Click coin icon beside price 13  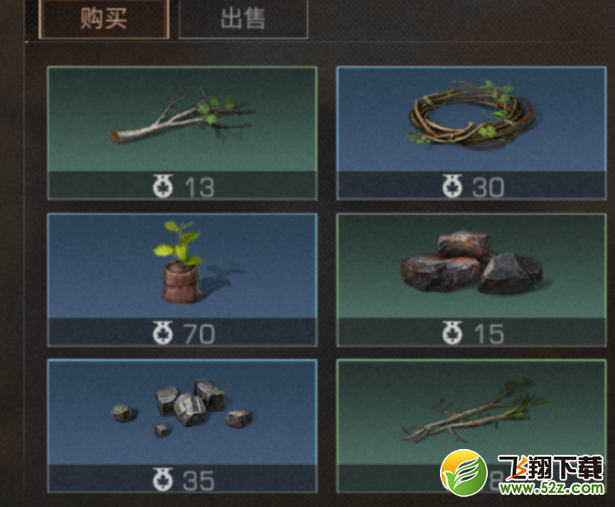pos(163,186)
